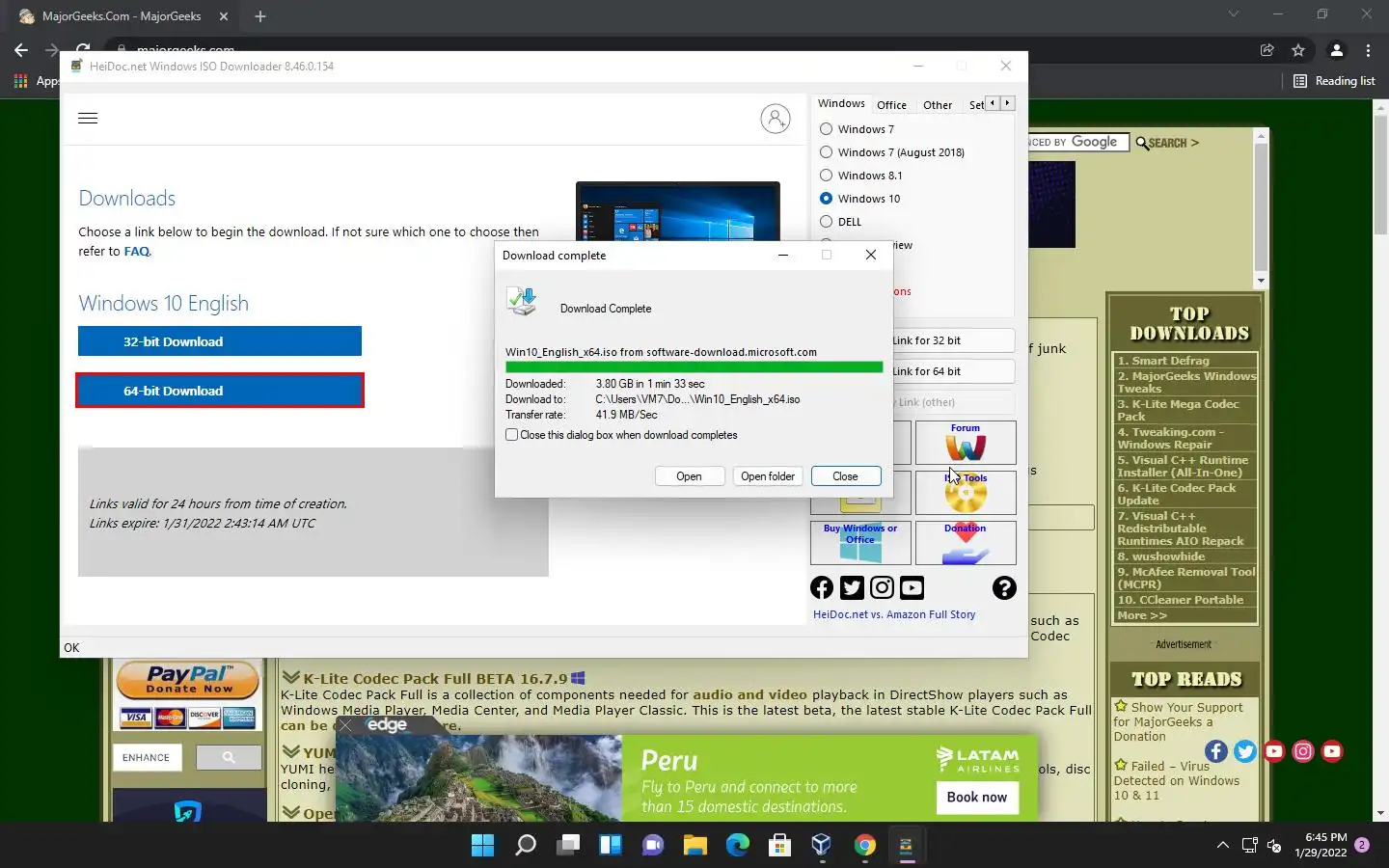Click the 64-bit Download button

pos(220,391)
